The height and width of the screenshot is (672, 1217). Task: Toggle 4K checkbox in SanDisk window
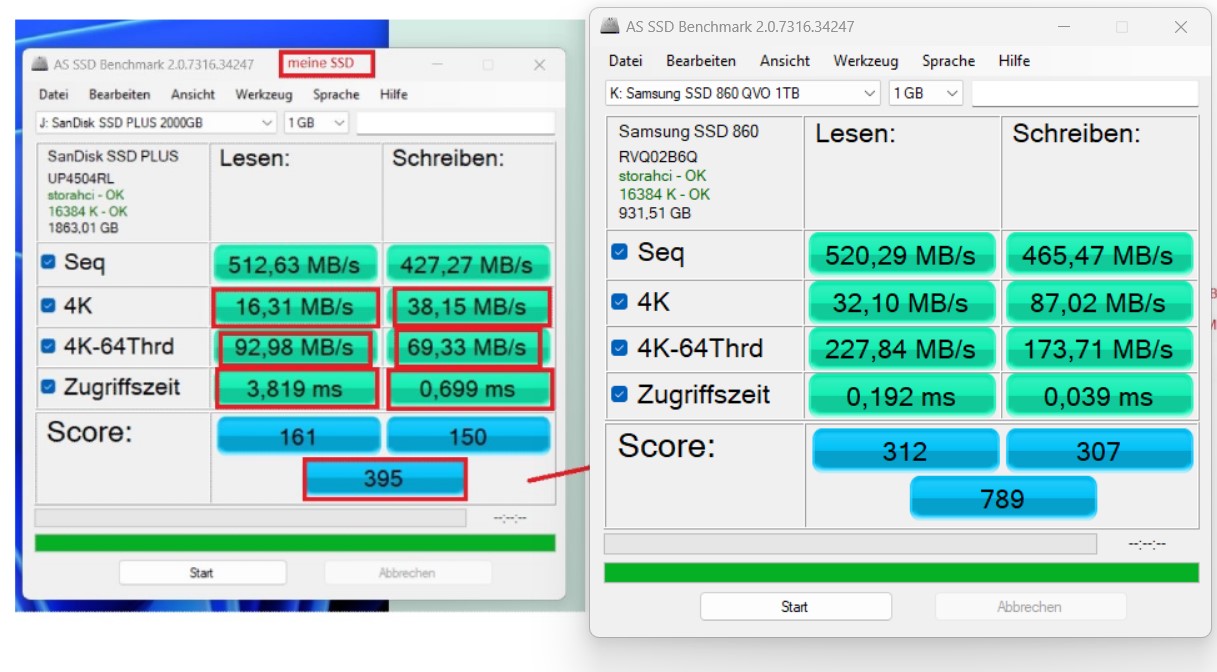(x=48, y=305)
